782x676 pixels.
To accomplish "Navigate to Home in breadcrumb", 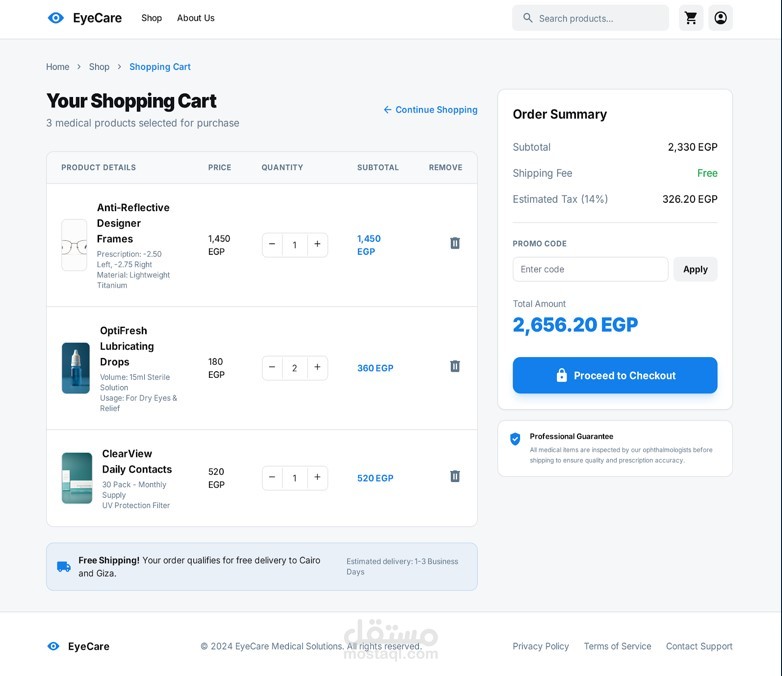I will (x=58, y=67).
